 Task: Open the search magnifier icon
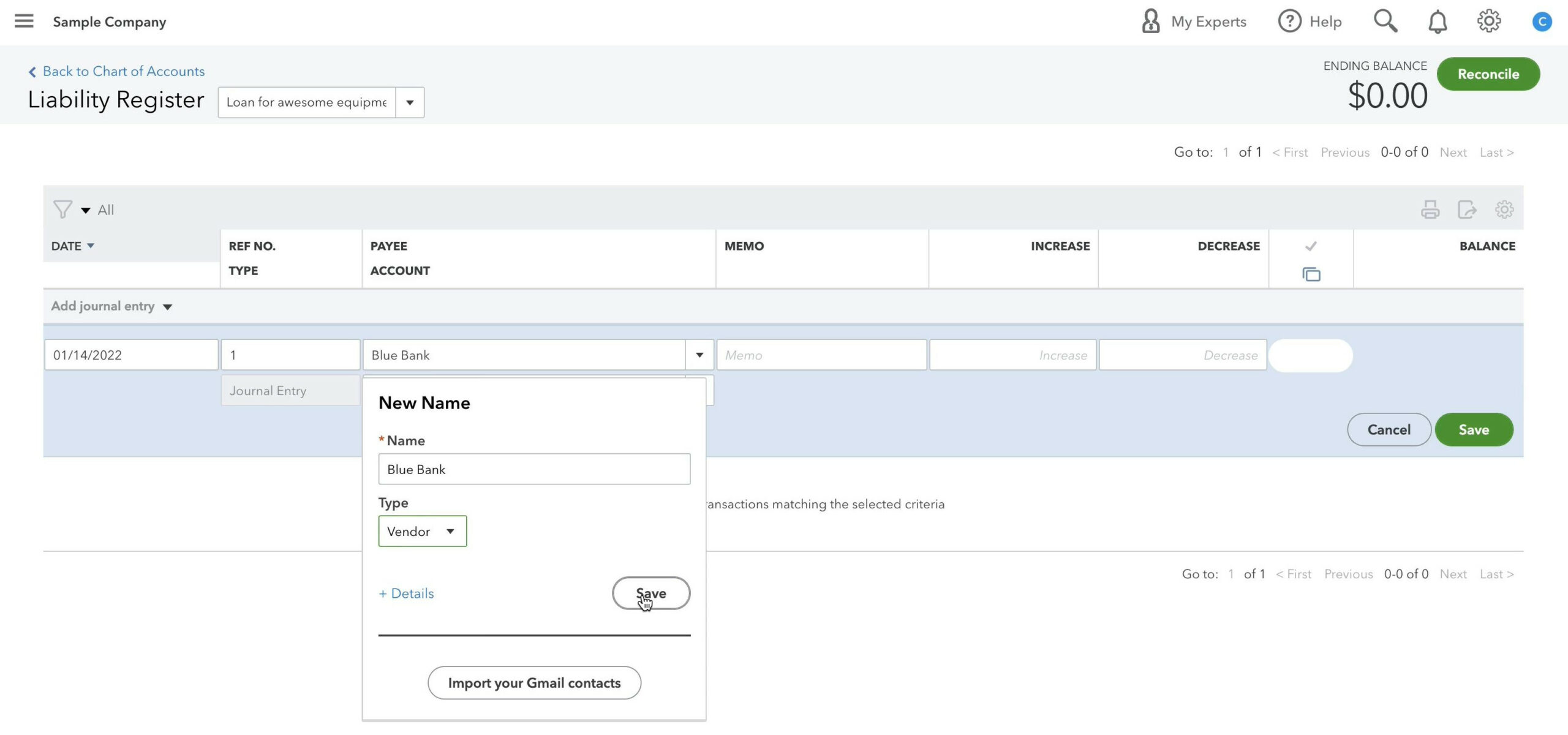(1385, 21)
